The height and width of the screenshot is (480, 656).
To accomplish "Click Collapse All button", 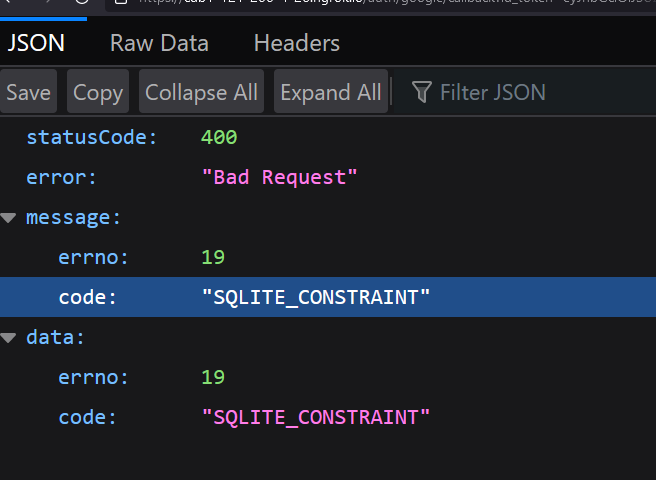I will click(201, 92).
